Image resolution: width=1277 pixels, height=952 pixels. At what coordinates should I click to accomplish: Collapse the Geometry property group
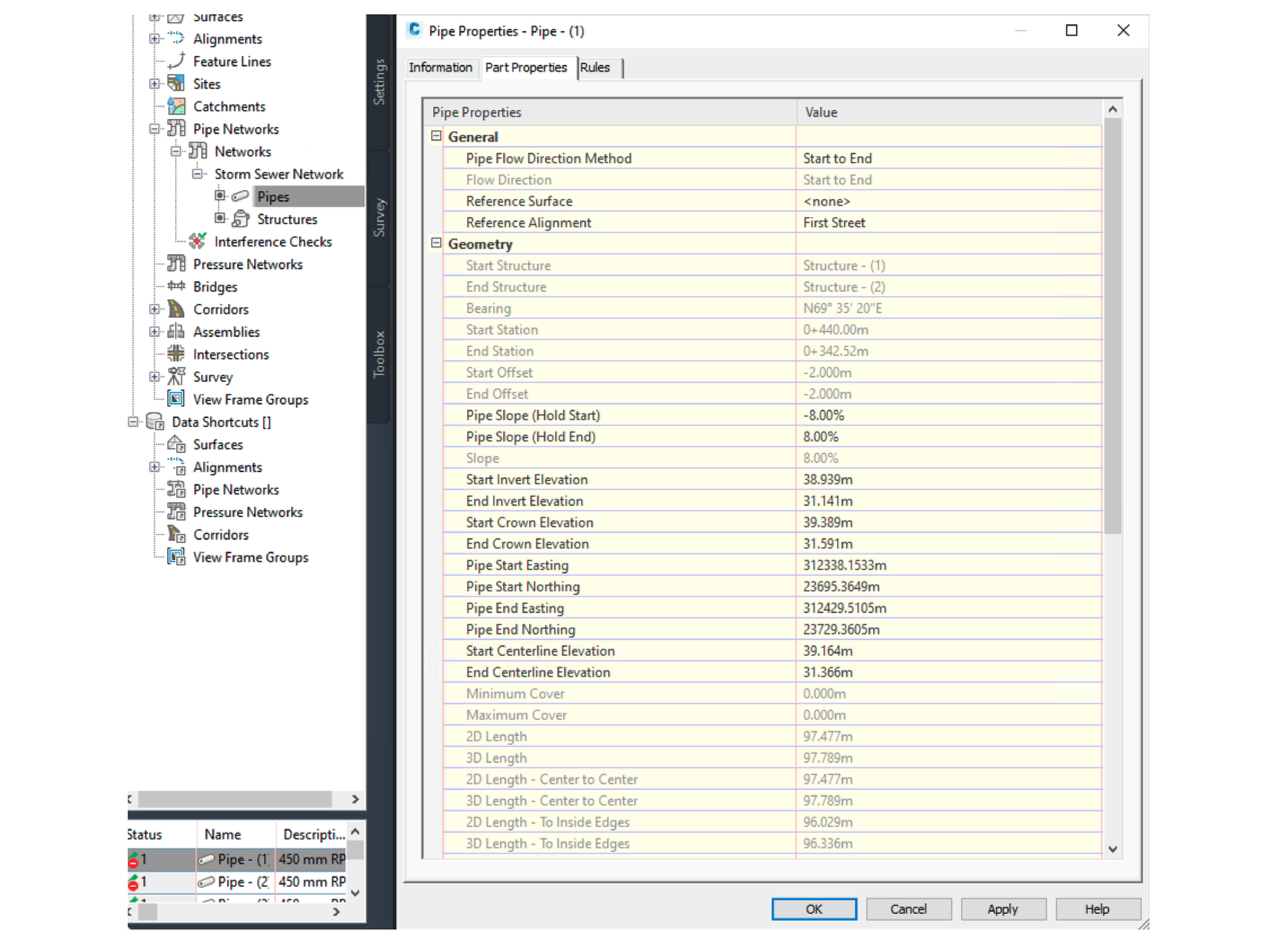(436, 243)
